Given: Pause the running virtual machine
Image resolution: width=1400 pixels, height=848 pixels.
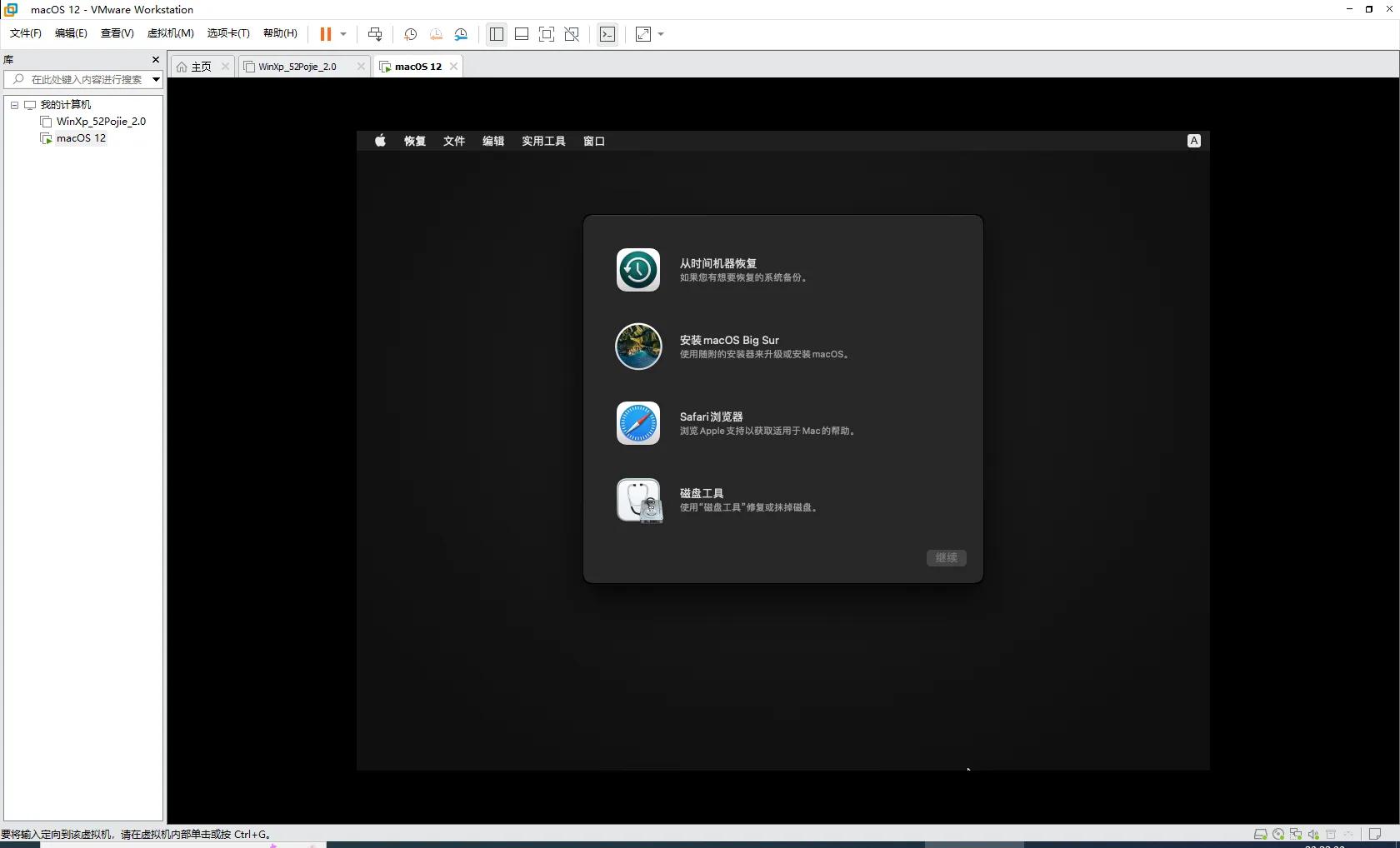Looking at the screenshot, I should click(325, 34).
